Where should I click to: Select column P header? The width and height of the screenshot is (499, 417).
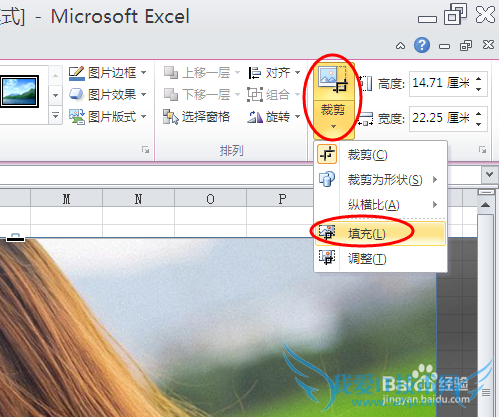point(282,199)
